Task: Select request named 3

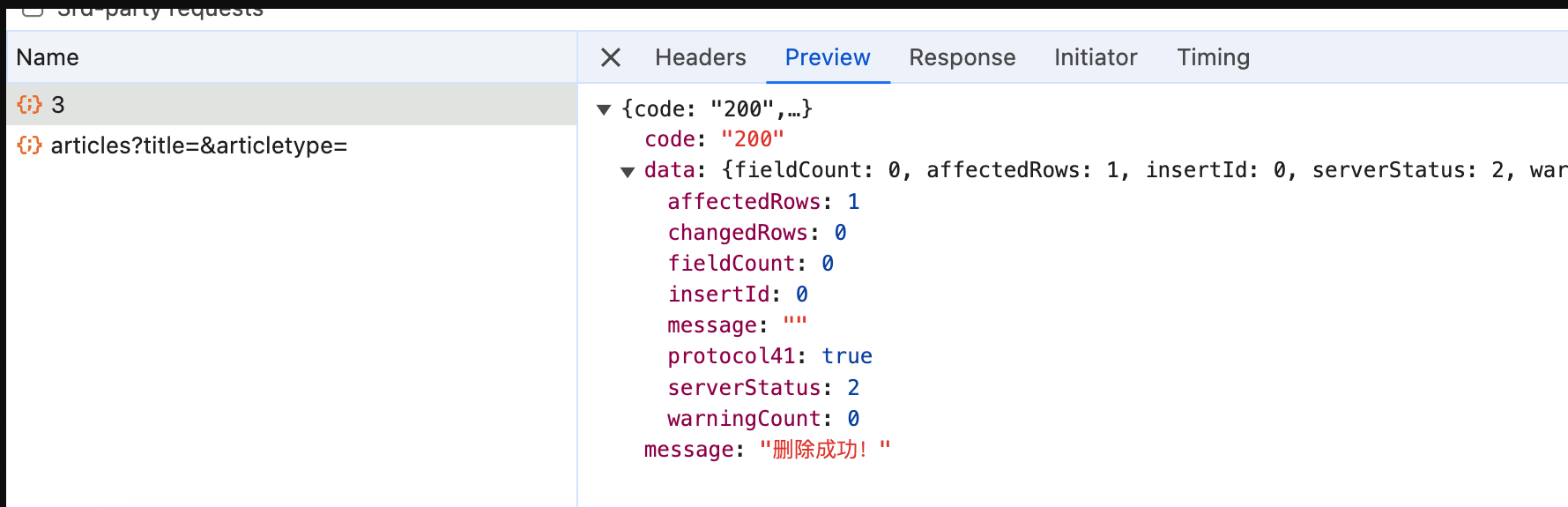Action: click(58, 105)
